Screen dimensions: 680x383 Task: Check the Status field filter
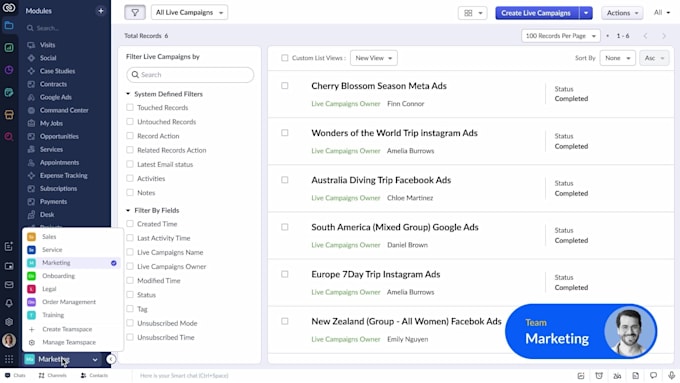click(130, 295)
